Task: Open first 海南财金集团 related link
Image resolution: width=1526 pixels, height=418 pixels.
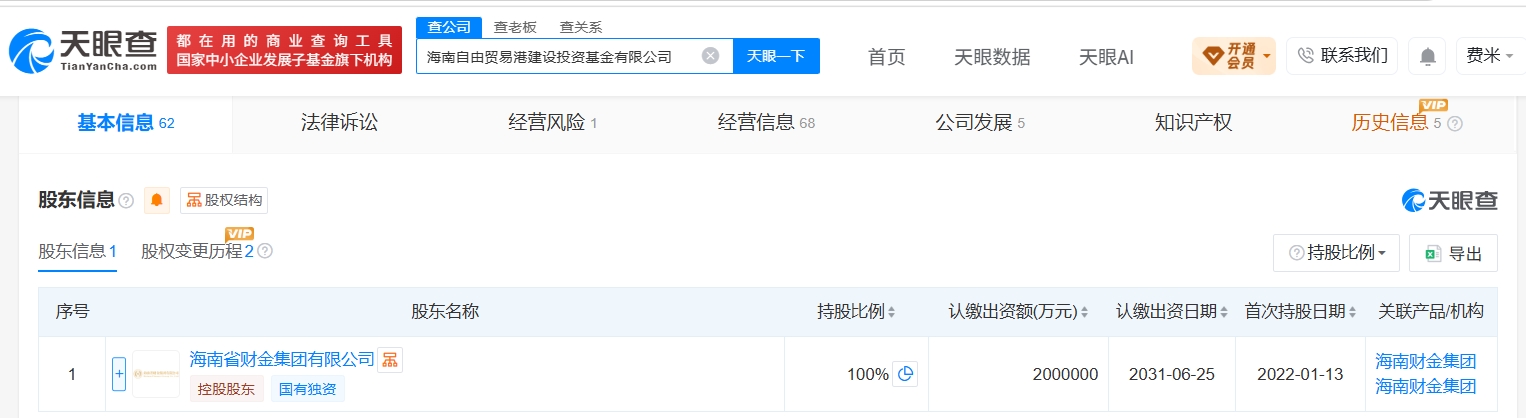Action: pyautogui.click(x=1425, y=362)
